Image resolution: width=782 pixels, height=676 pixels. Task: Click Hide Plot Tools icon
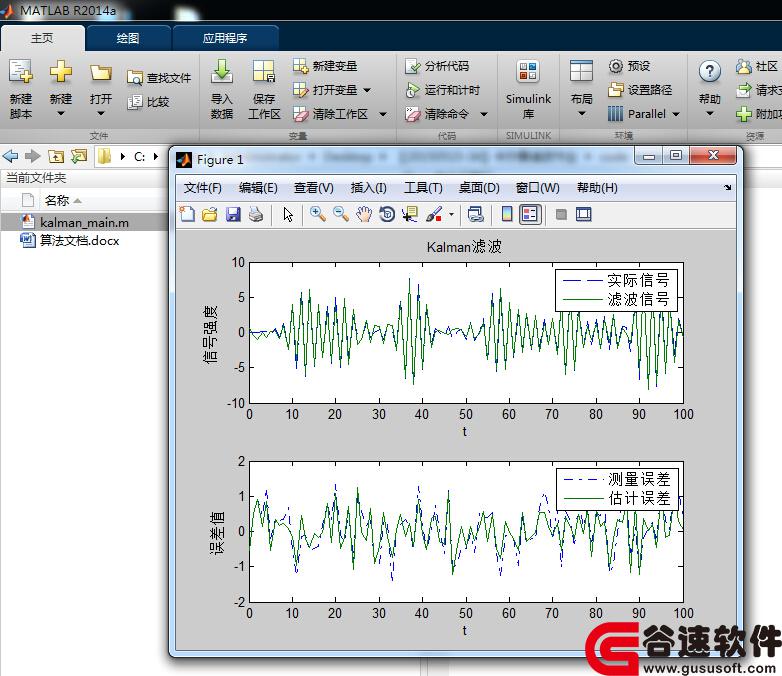[x=561, y=215]
